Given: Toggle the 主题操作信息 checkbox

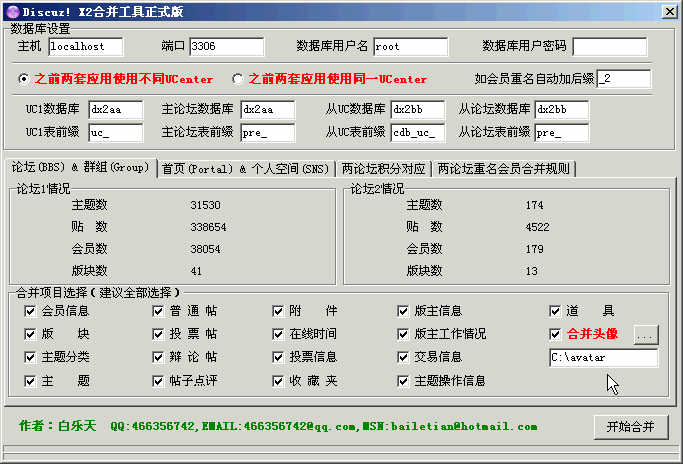Looking at the screenshot, I should (x=403, y=381).
